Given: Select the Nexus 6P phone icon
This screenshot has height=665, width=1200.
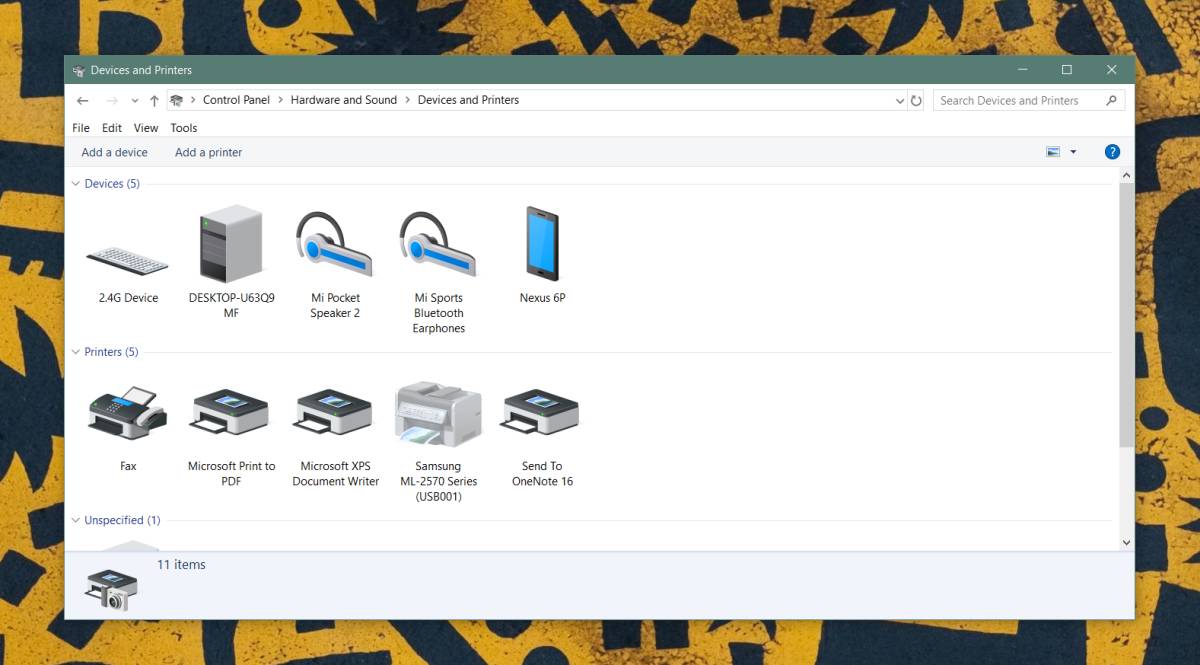Looking at the screenshot, I should coord(541,245).
